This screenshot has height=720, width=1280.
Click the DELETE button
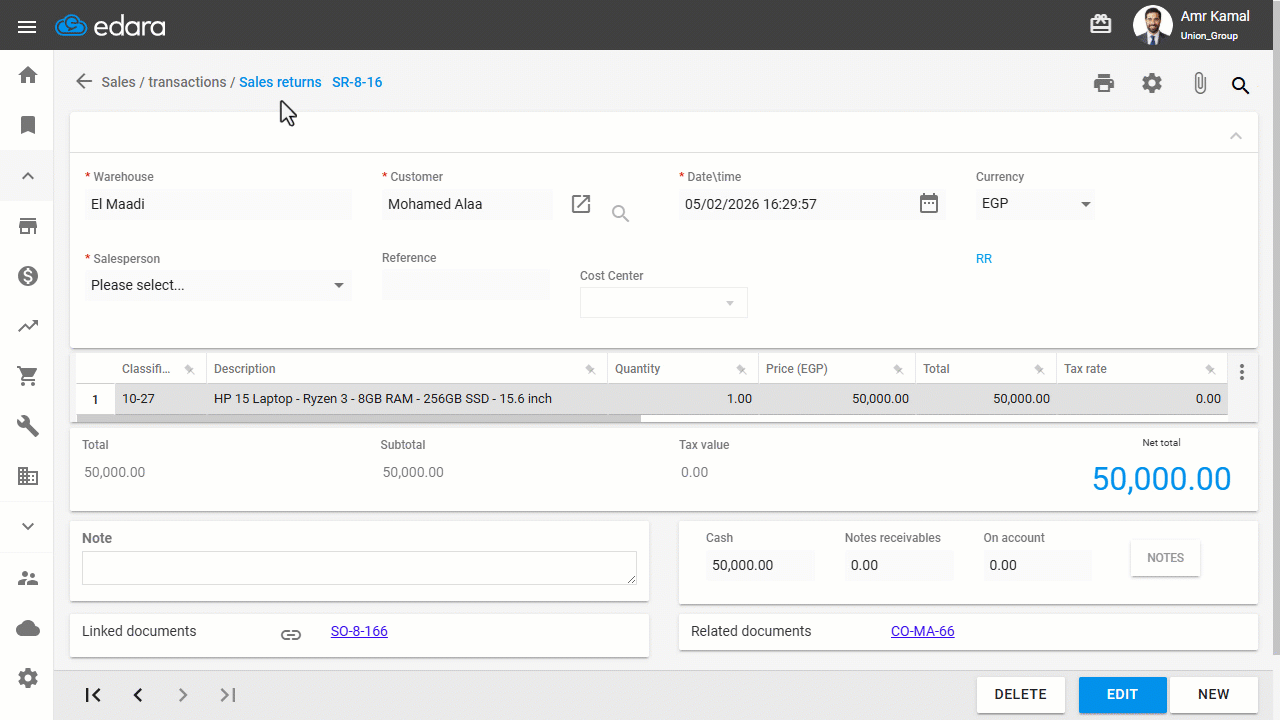point(1021,694)
